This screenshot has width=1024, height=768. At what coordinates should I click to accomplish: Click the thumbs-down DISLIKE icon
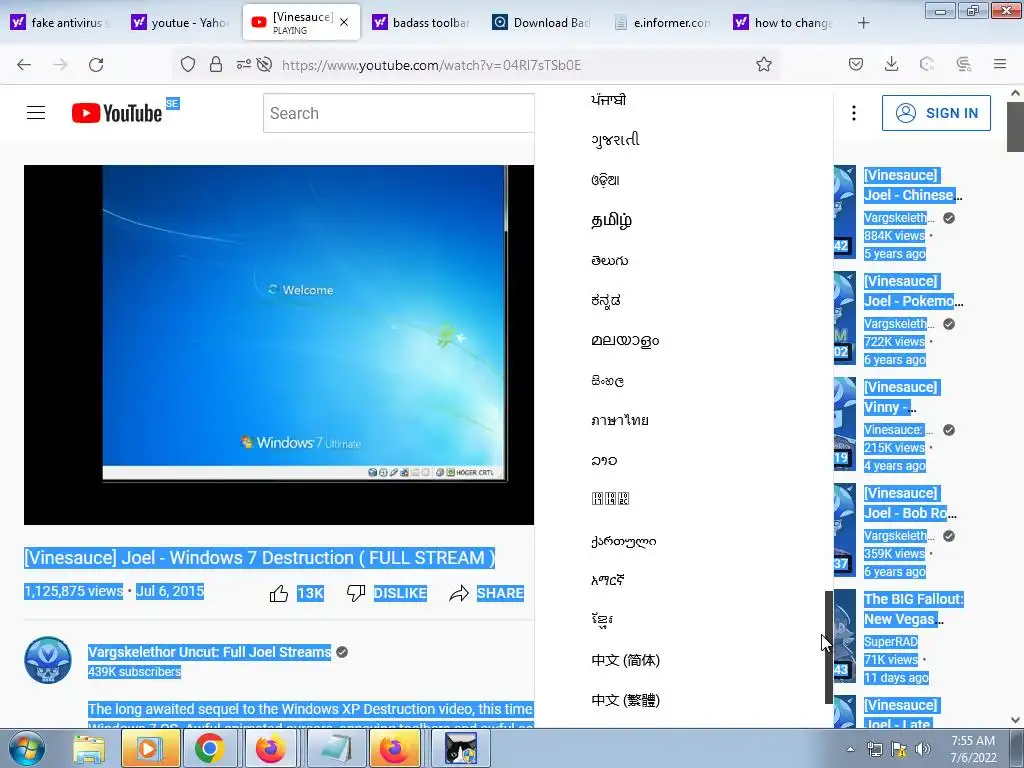click(x=356, y=593)
